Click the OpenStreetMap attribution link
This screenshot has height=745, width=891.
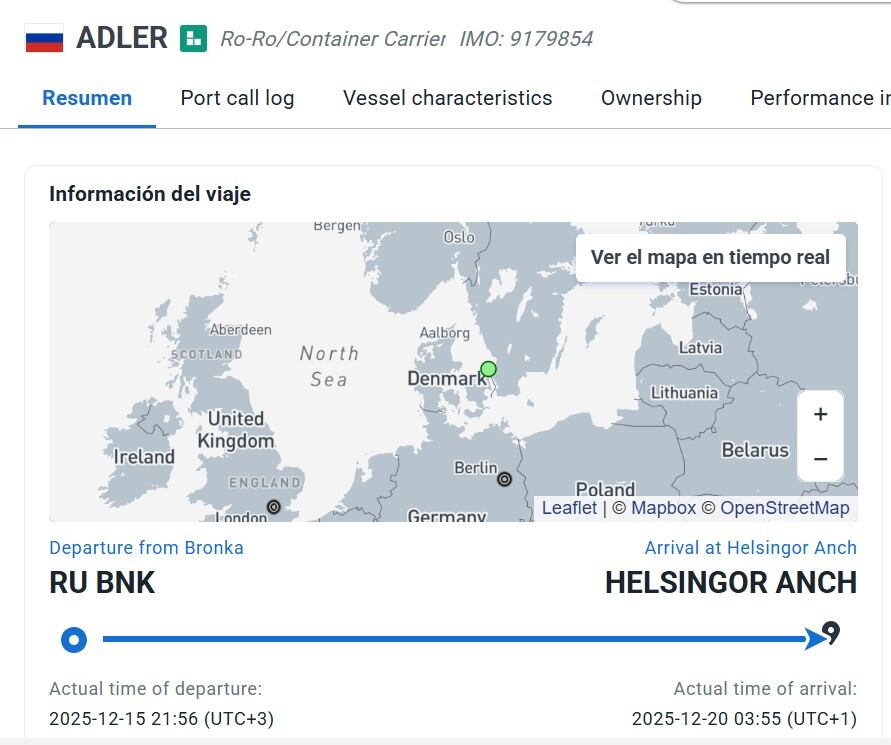tap(784, 508)
